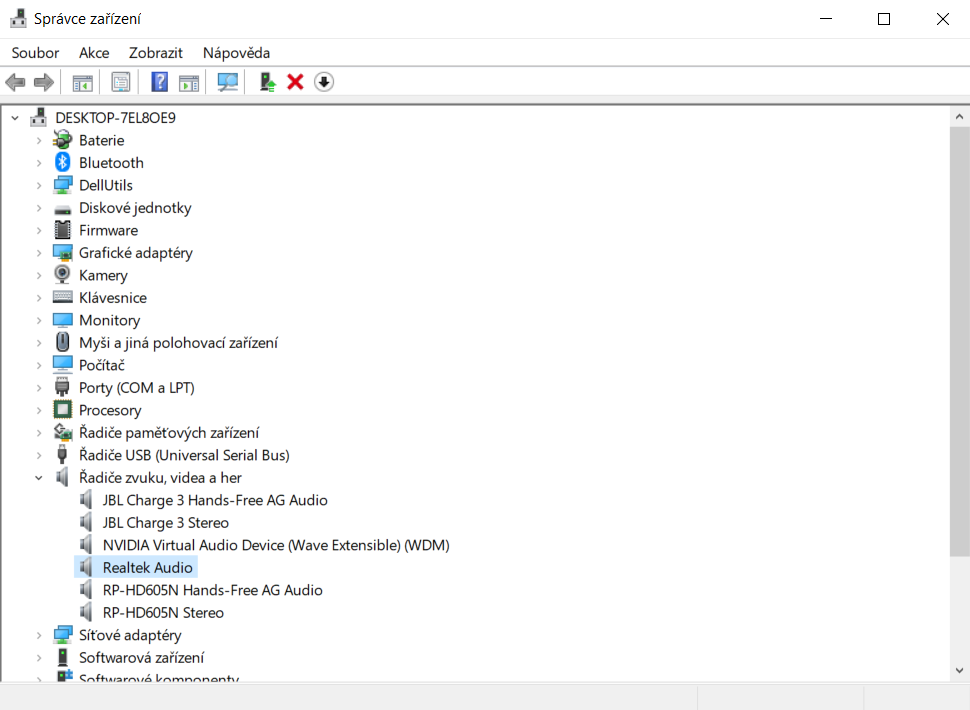Collapse Řadiče zvuku, videa a her

[x=39, y=477]
